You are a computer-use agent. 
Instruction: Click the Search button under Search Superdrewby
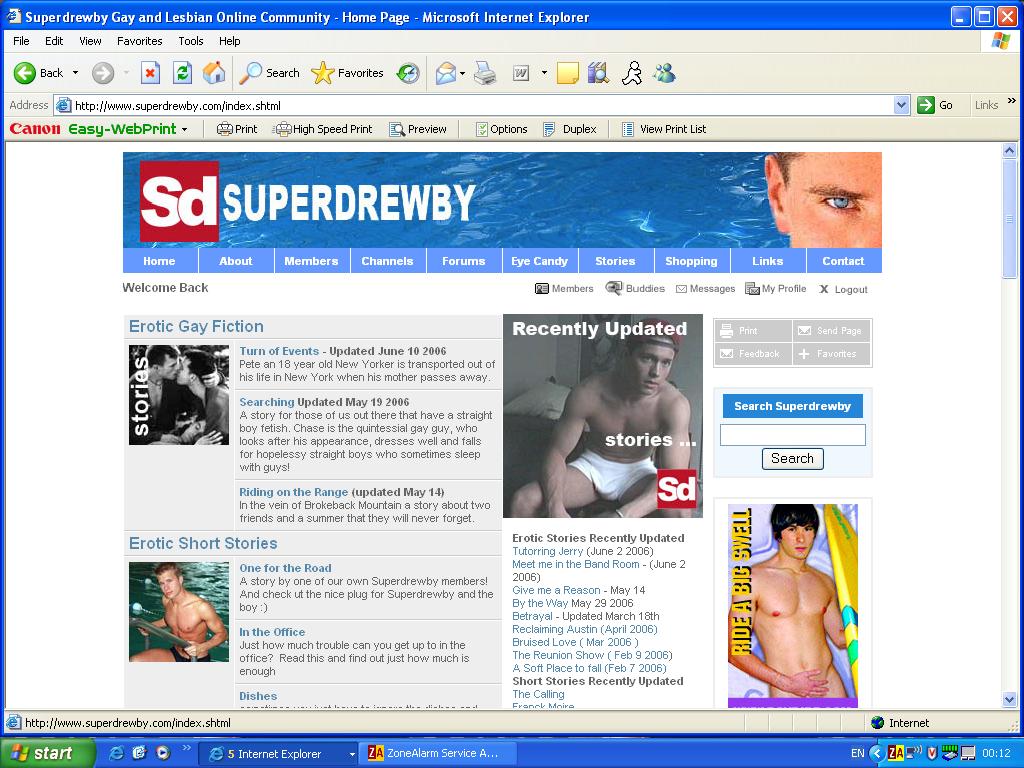(792, 458)
